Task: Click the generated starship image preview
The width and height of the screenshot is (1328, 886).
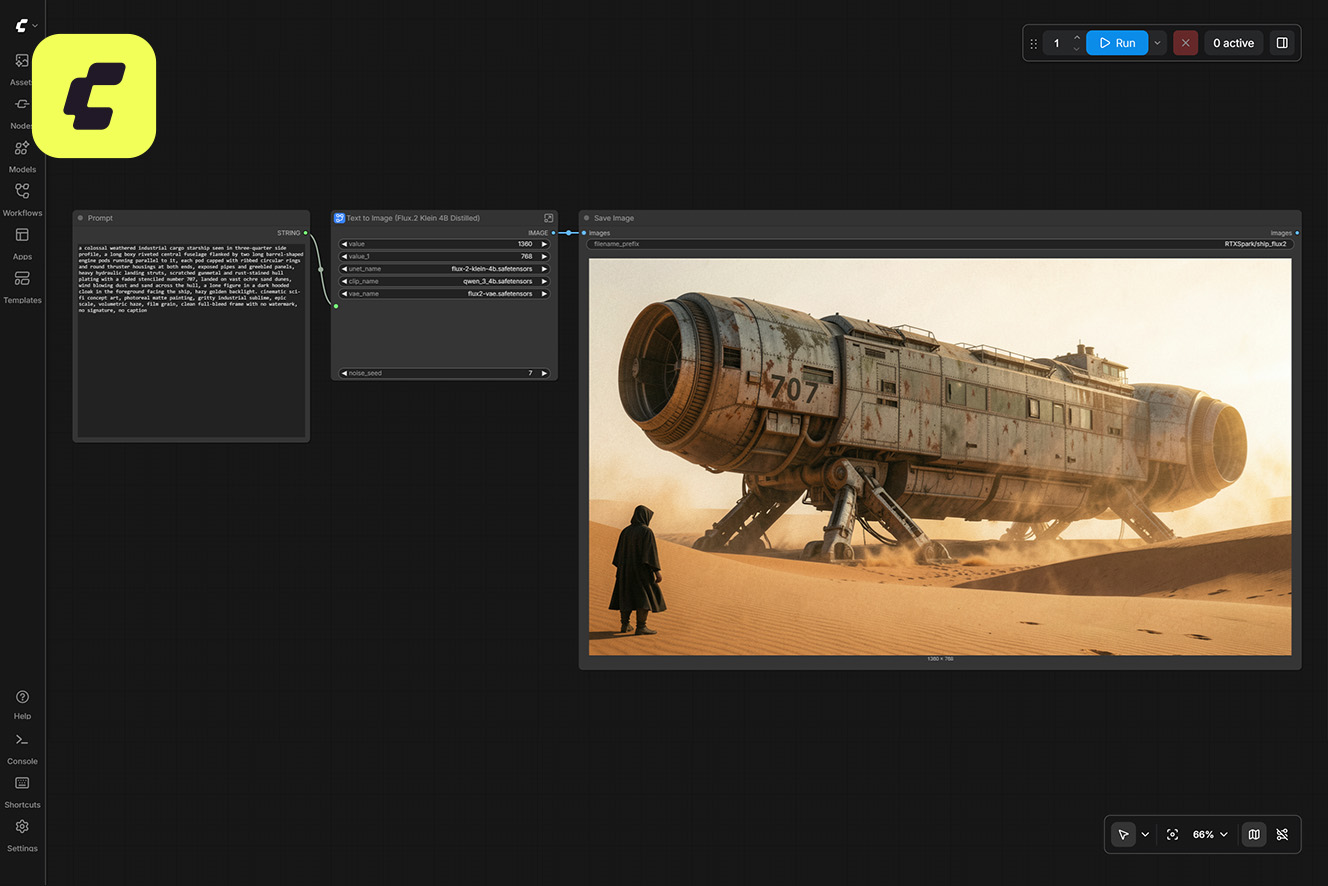Action: coord(940,457)
